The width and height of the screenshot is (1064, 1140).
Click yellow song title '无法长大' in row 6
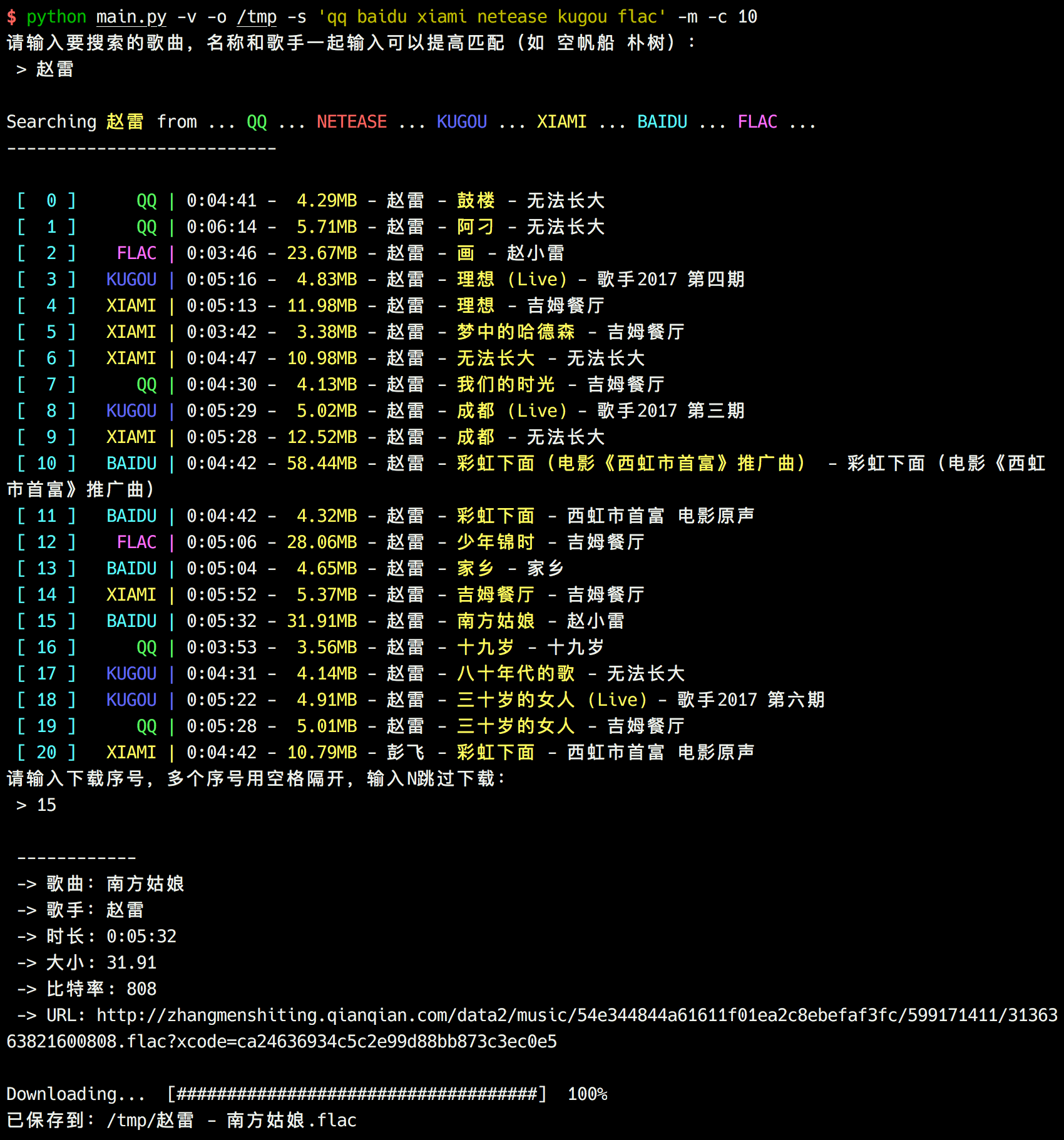pyautogui.click(x=496, y=358)
